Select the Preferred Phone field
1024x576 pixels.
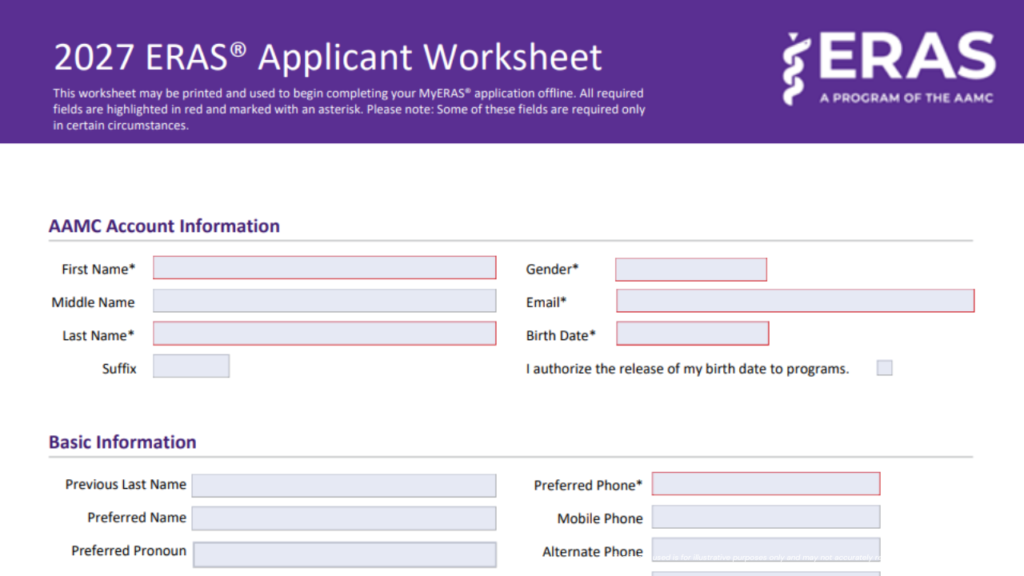pos(766,484)
